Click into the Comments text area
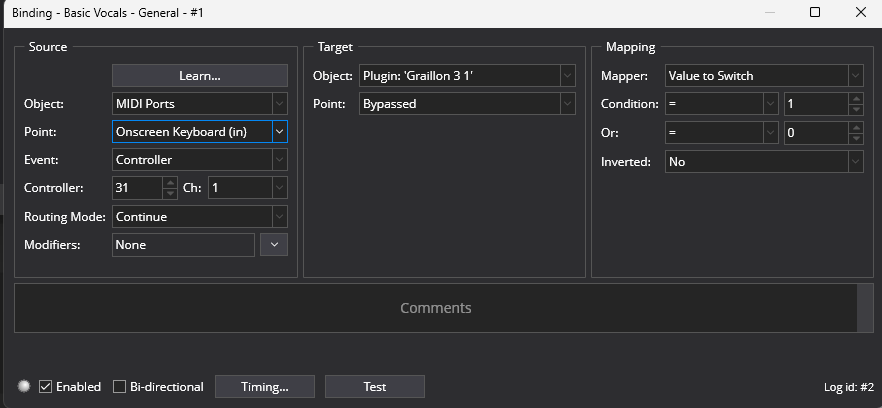Image resolution: width=882 pixels, height=408 pixels. [435, 308]
